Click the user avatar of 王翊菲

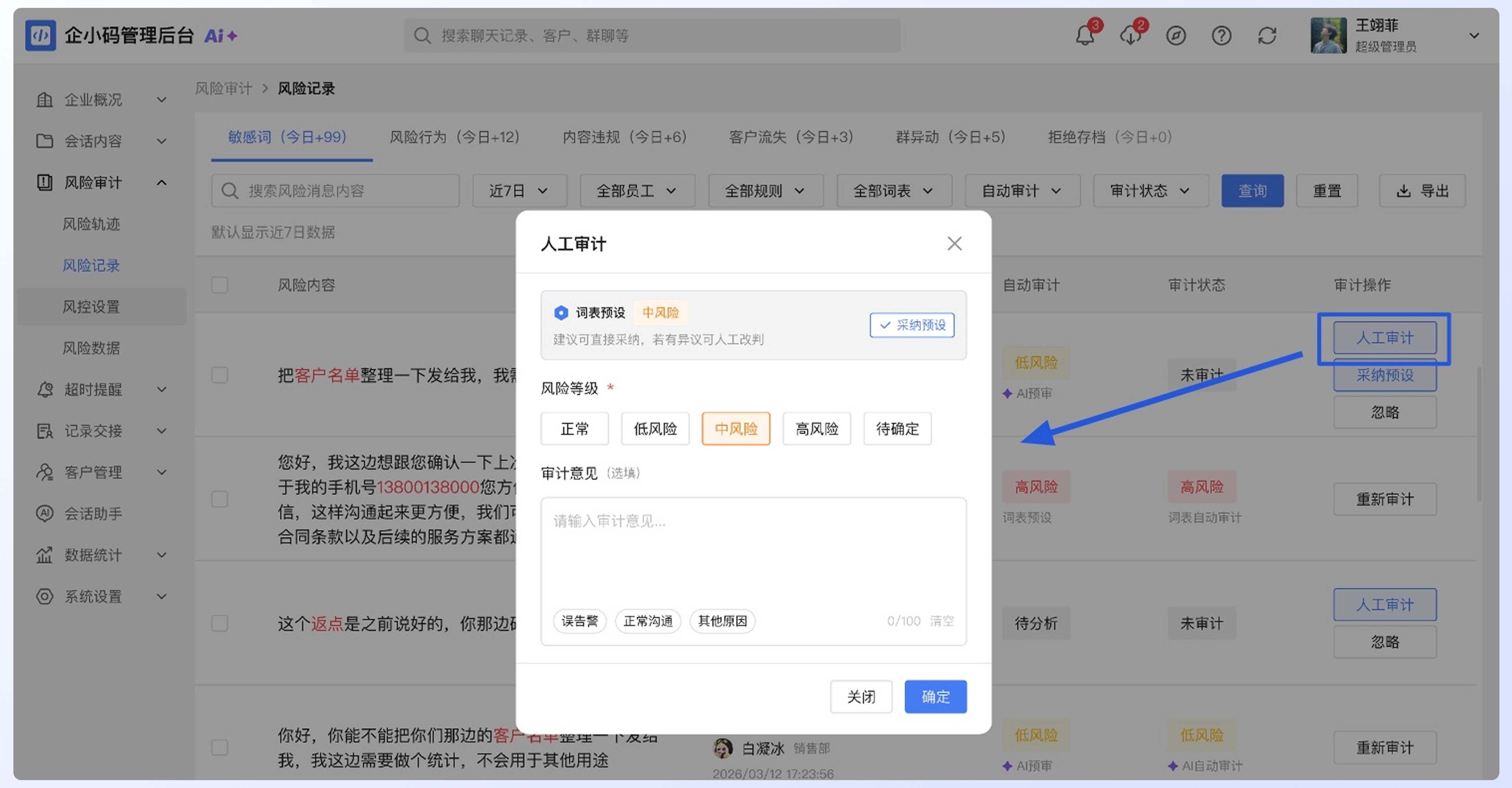1329,36
